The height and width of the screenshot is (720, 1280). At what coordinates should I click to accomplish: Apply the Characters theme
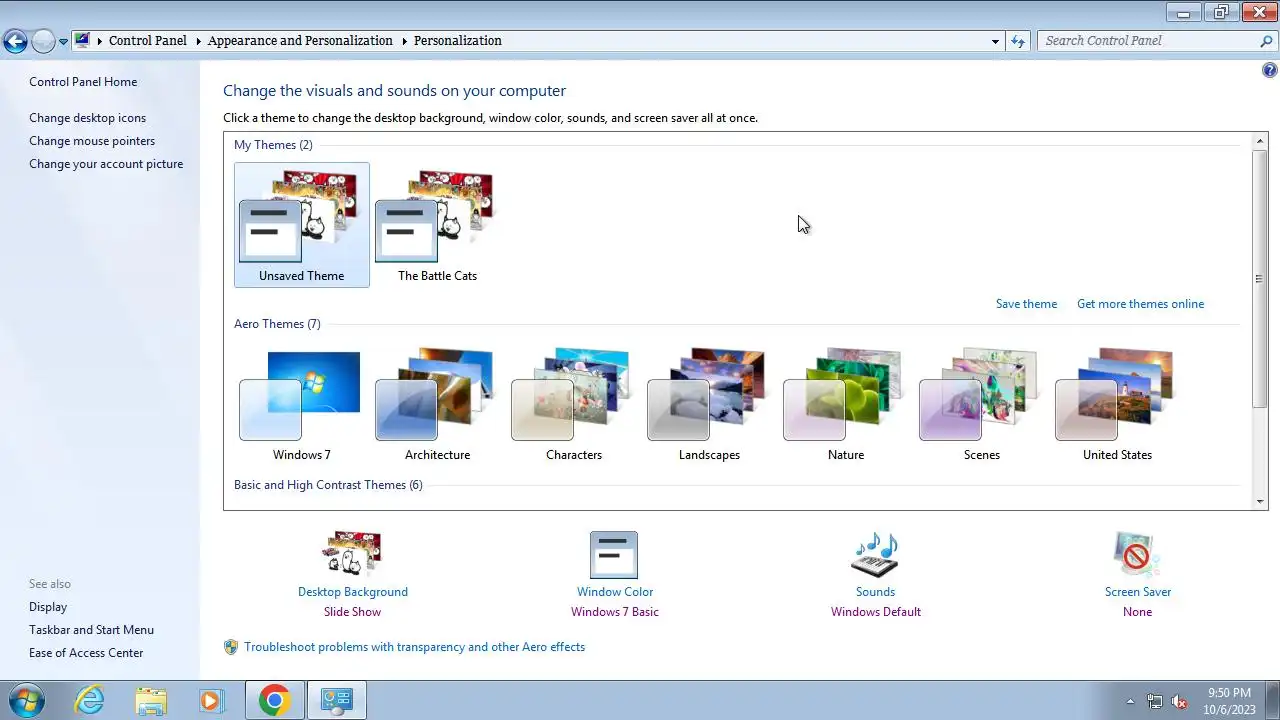573,404
